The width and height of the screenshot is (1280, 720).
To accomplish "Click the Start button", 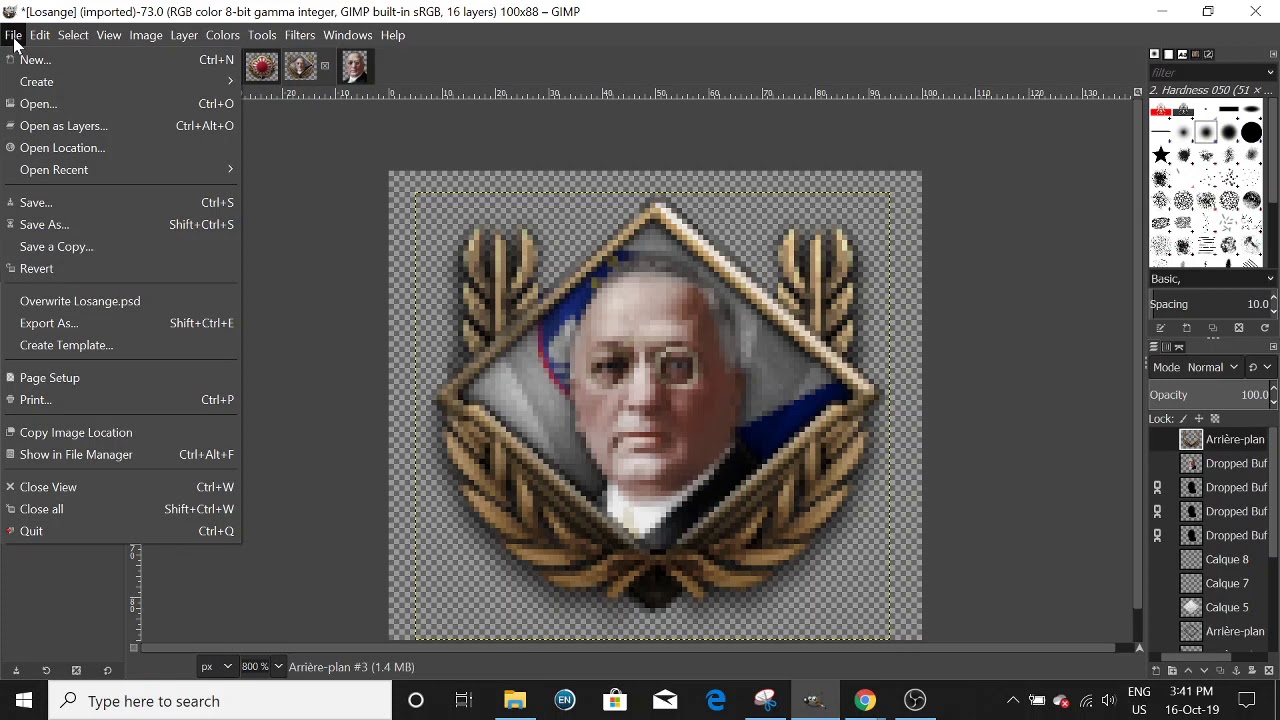I will pyautogui.click(x=24, y=701).
